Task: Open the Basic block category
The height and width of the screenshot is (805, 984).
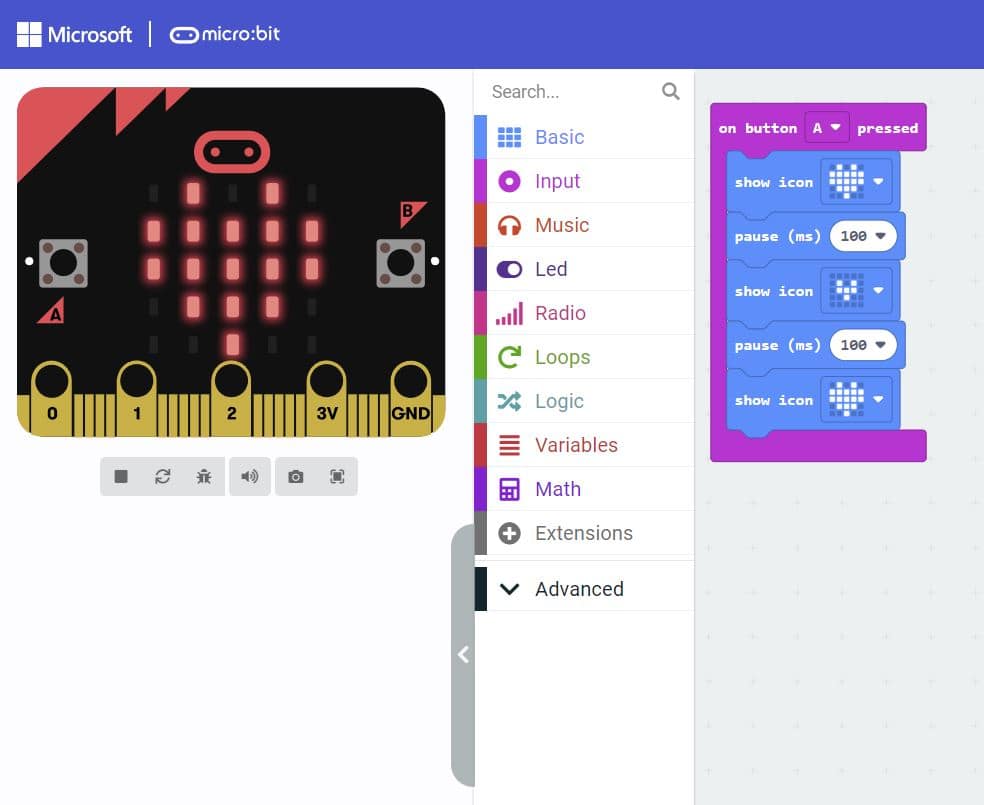Action: tap(559, 137)
